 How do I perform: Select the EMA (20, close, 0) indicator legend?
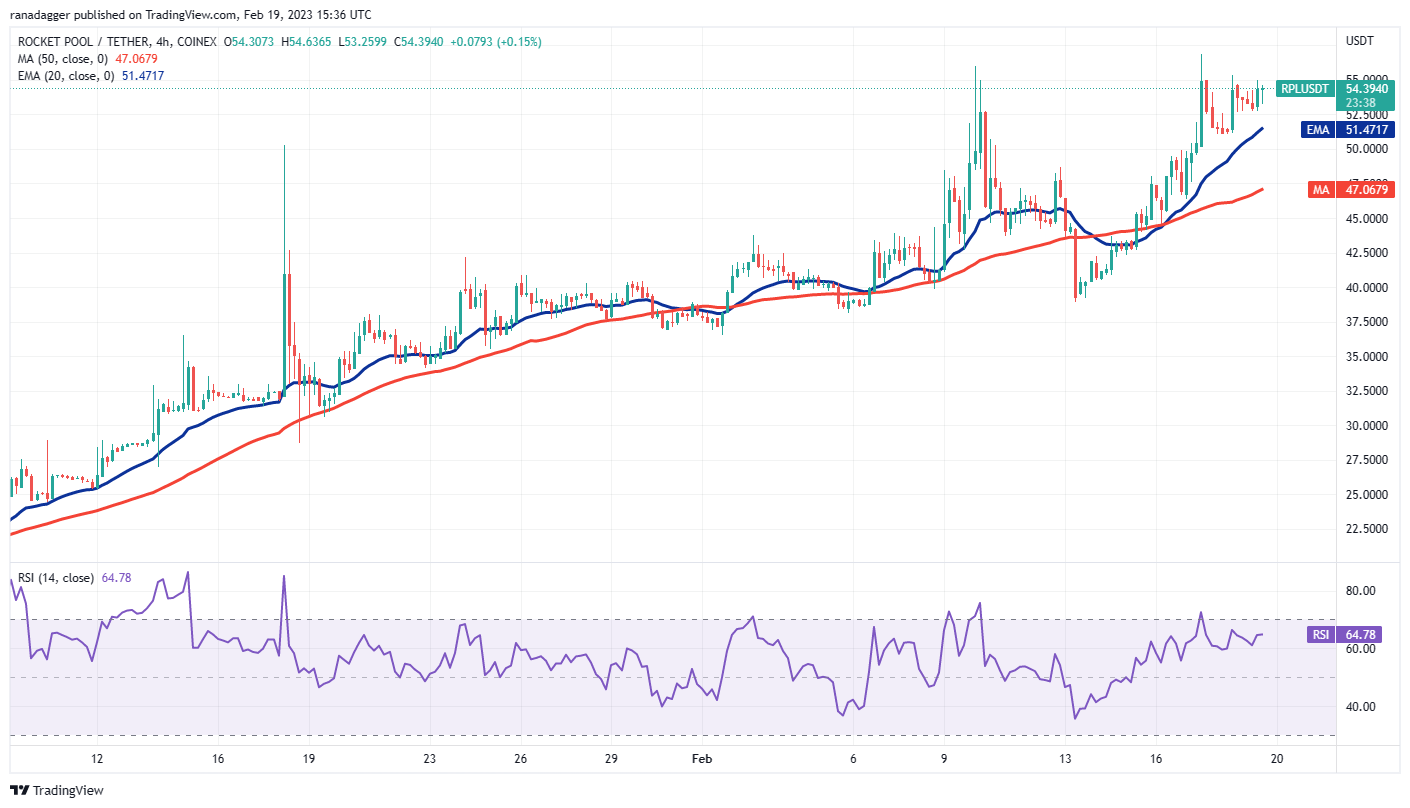click(x=88, y=76)
